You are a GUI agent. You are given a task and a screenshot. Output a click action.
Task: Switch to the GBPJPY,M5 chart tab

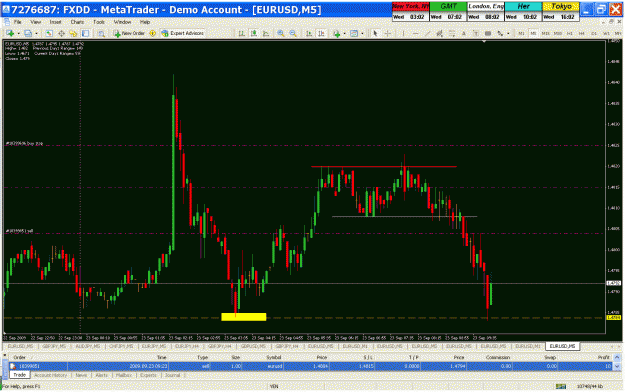54,346
